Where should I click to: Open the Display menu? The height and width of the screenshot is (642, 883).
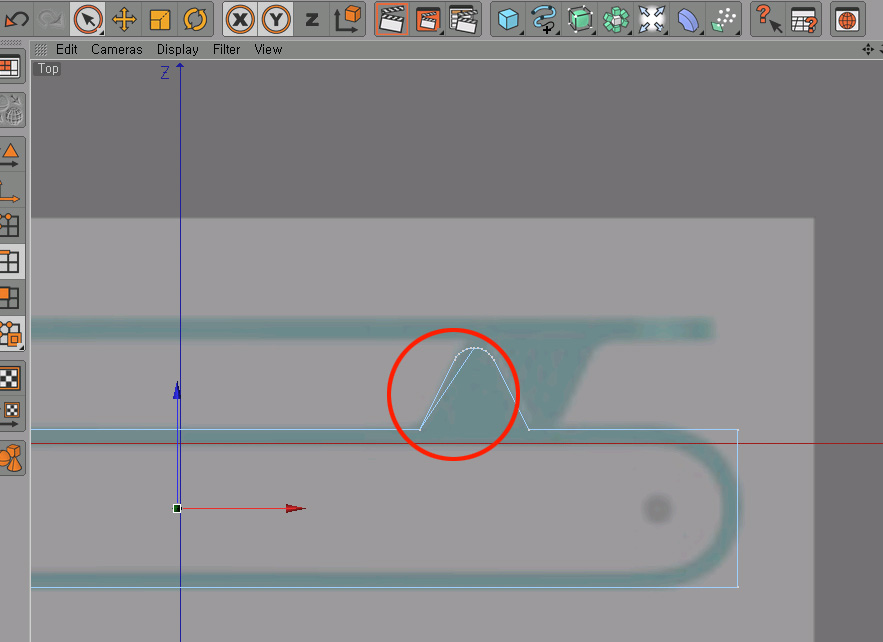pos(177,50)
